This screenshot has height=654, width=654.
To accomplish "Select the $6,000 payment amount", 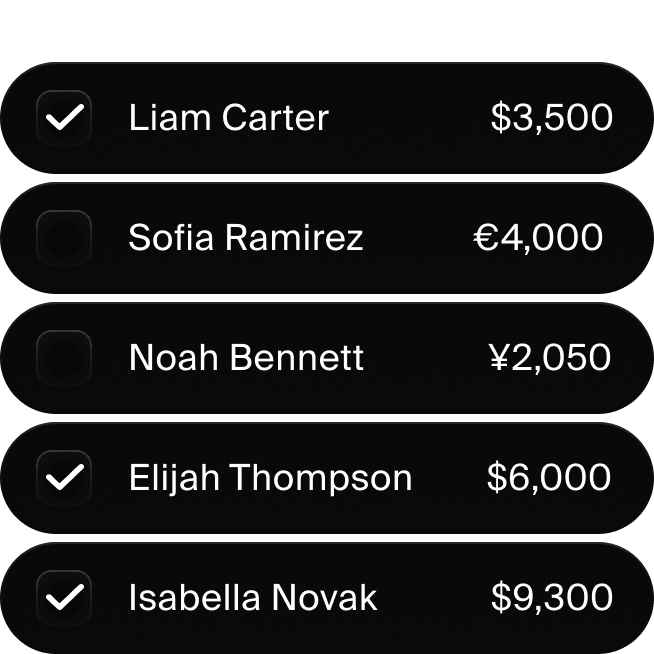I will 549,478.
